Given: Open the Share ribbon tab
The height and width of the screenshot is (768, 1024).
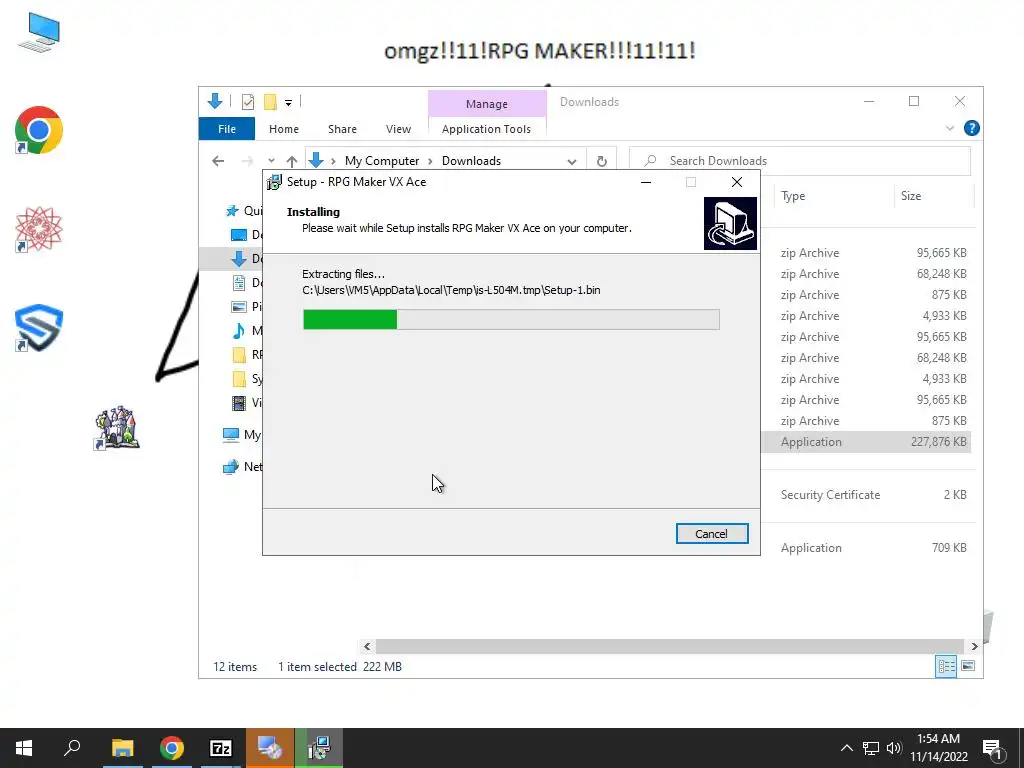Looking at the screenshot, I should (x=342, y=129).
